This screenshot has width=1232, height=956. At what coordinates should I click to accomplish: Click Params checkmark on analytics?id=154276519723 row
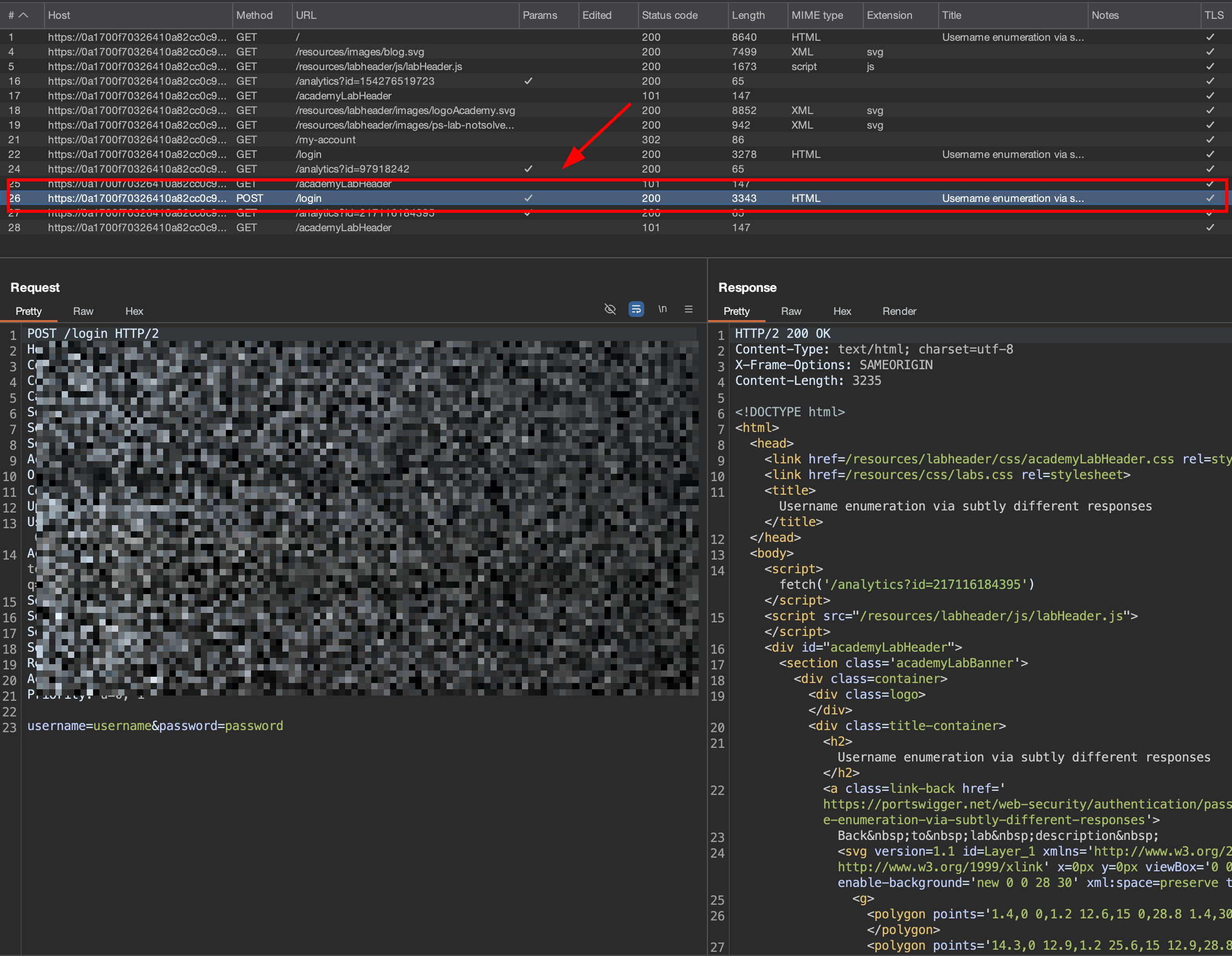pos(528,81)
